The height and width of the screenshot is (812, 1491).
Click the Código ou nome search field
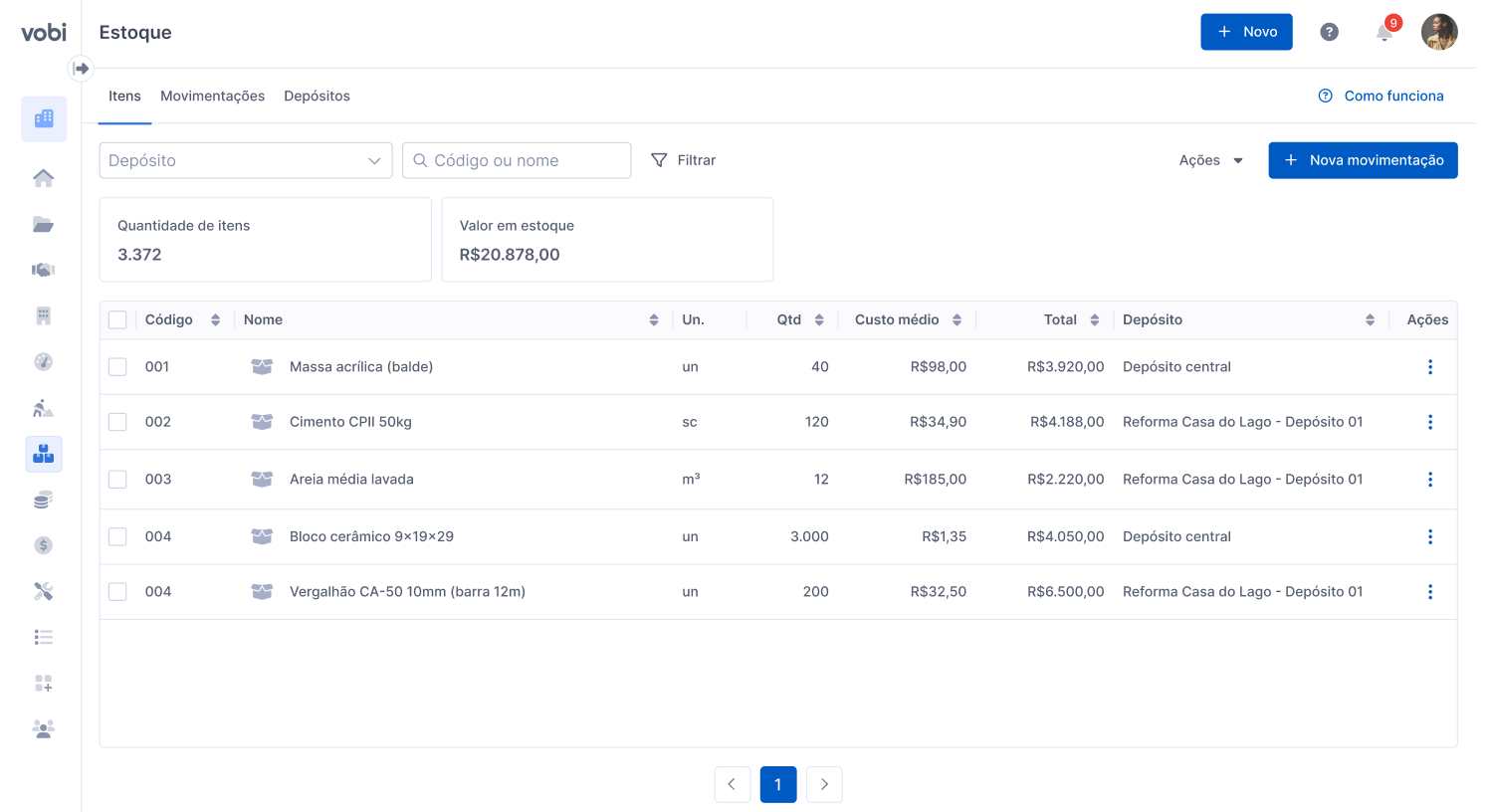(517, 160)
